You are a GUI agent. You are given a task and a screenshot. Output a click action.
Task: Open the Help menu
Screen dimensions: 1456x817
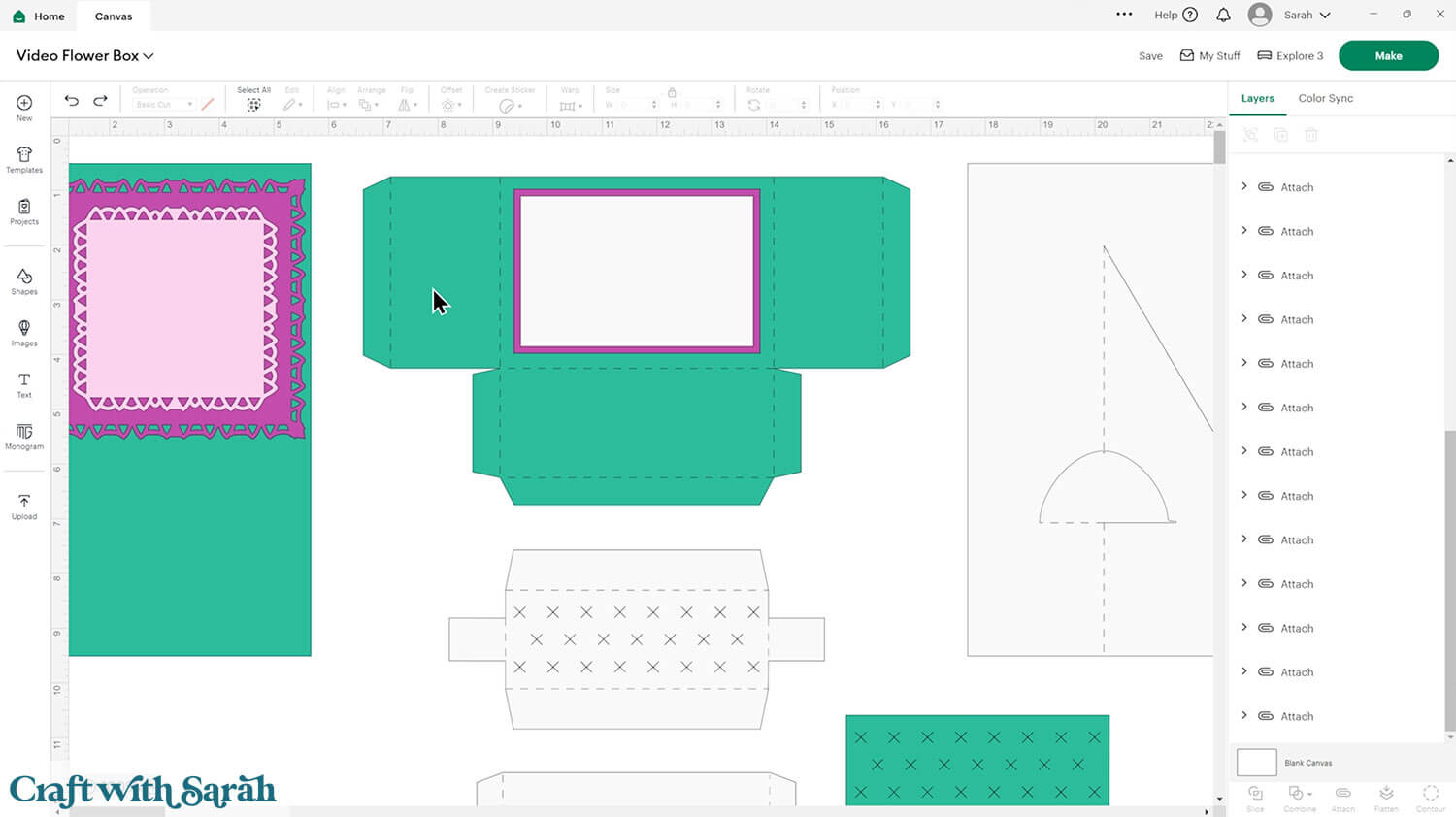(1175, 15)
